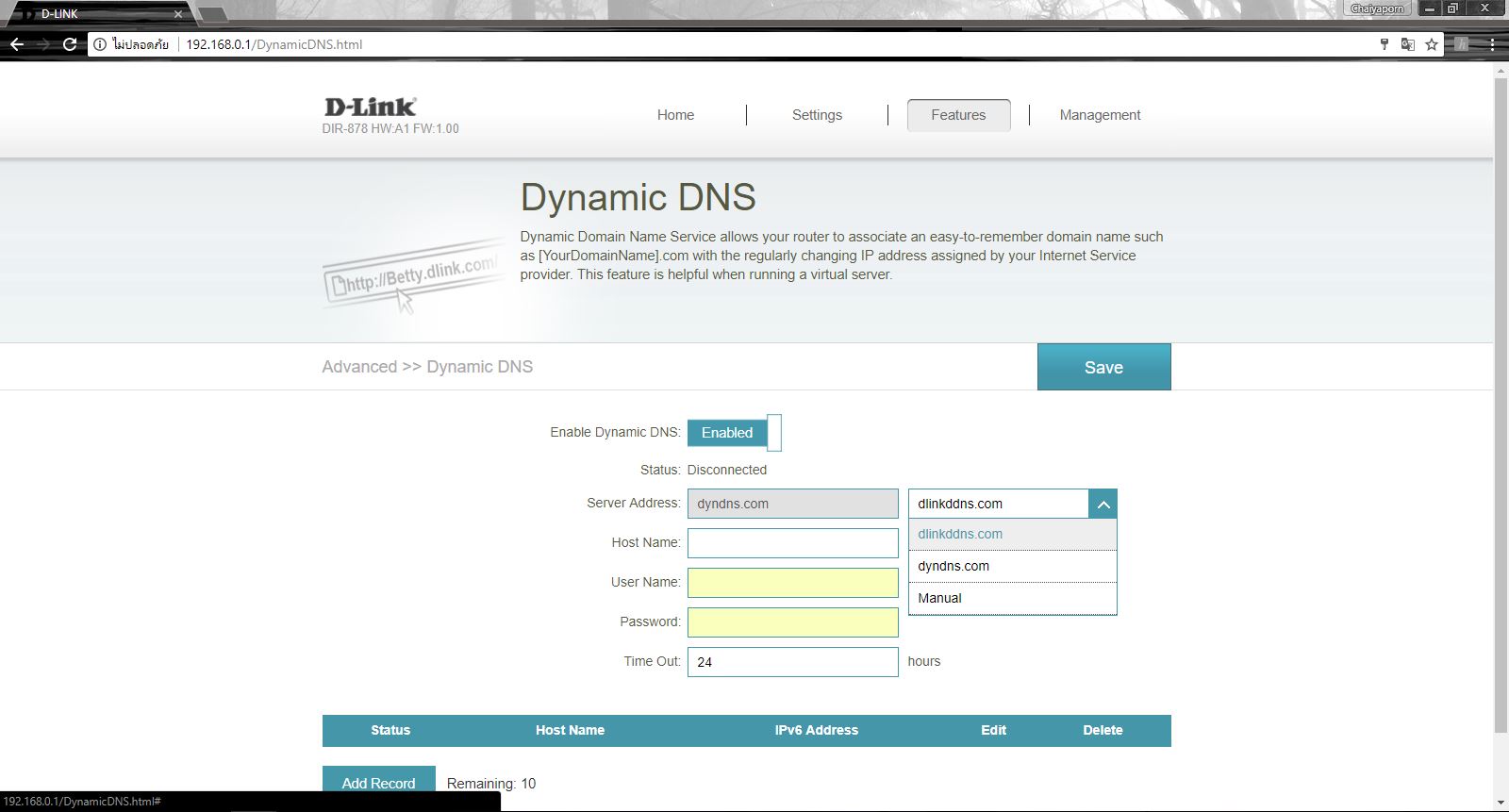
Task: Select dyndns.com from the dropdown list
Action: (1013, 566)
